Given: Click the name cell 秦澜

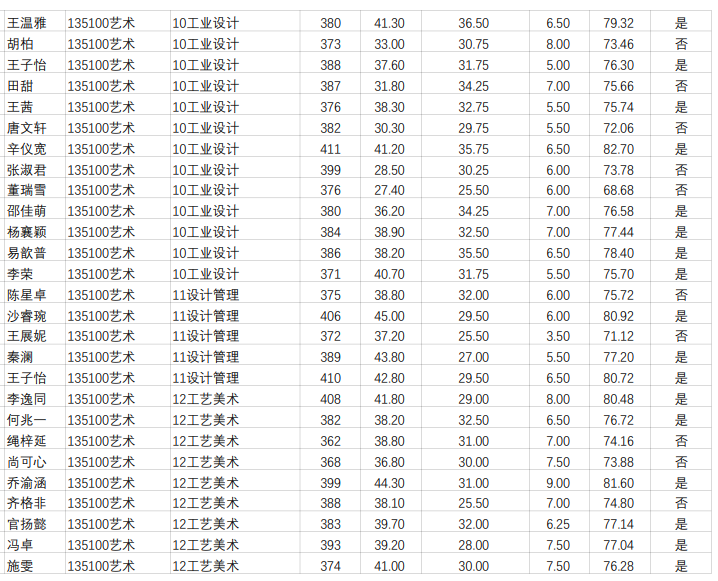Looking at the screenshot, I should point(20,357).
